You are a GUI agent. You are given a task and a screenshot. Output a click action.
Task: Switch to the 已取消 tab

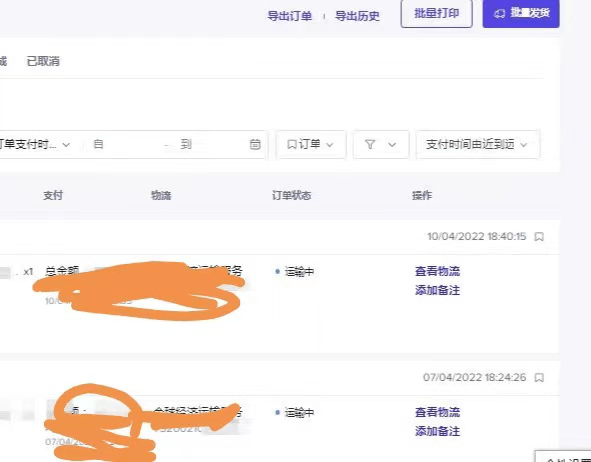[x=43, y=61]
